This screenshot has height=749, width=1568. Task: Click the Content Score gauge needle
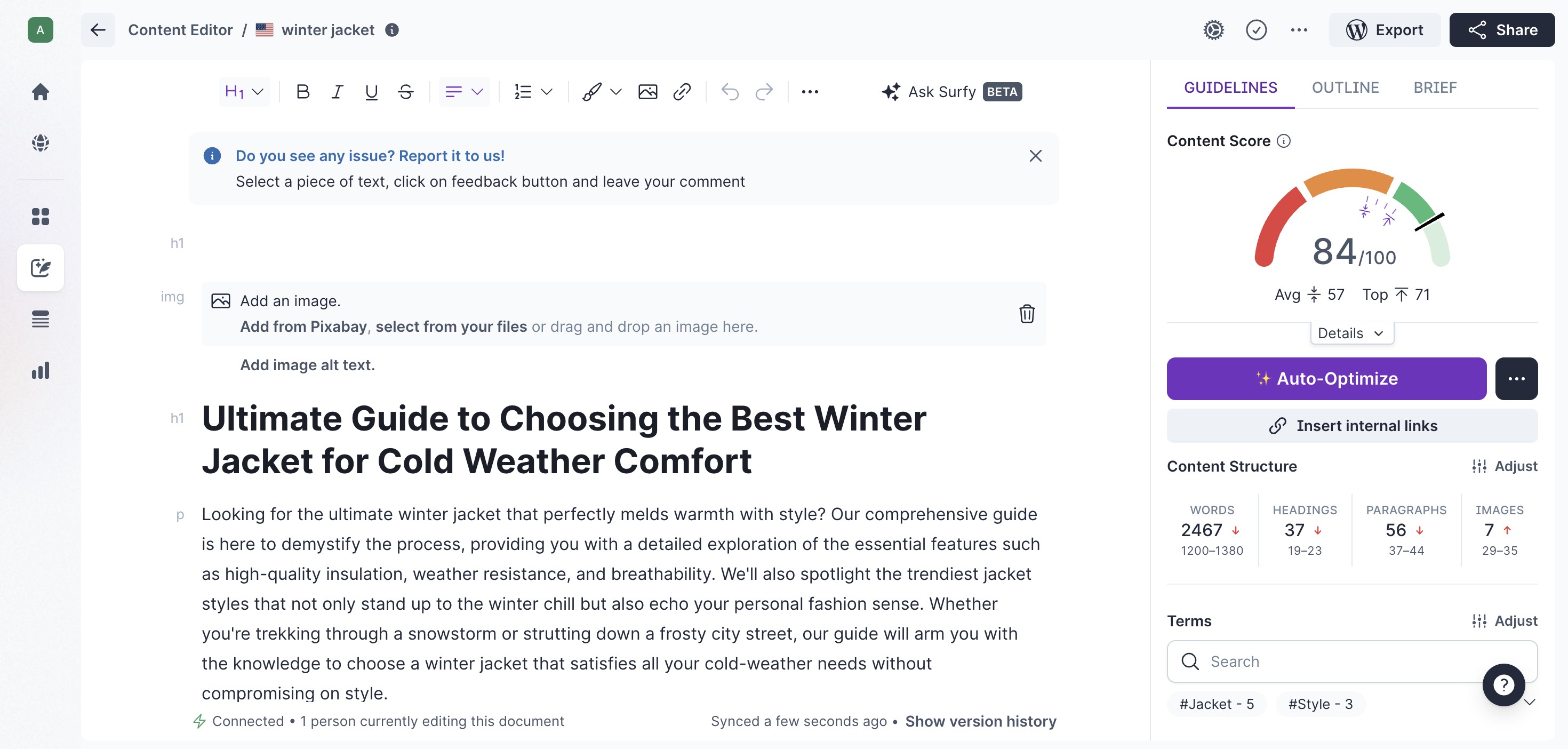coord(1429,221)
